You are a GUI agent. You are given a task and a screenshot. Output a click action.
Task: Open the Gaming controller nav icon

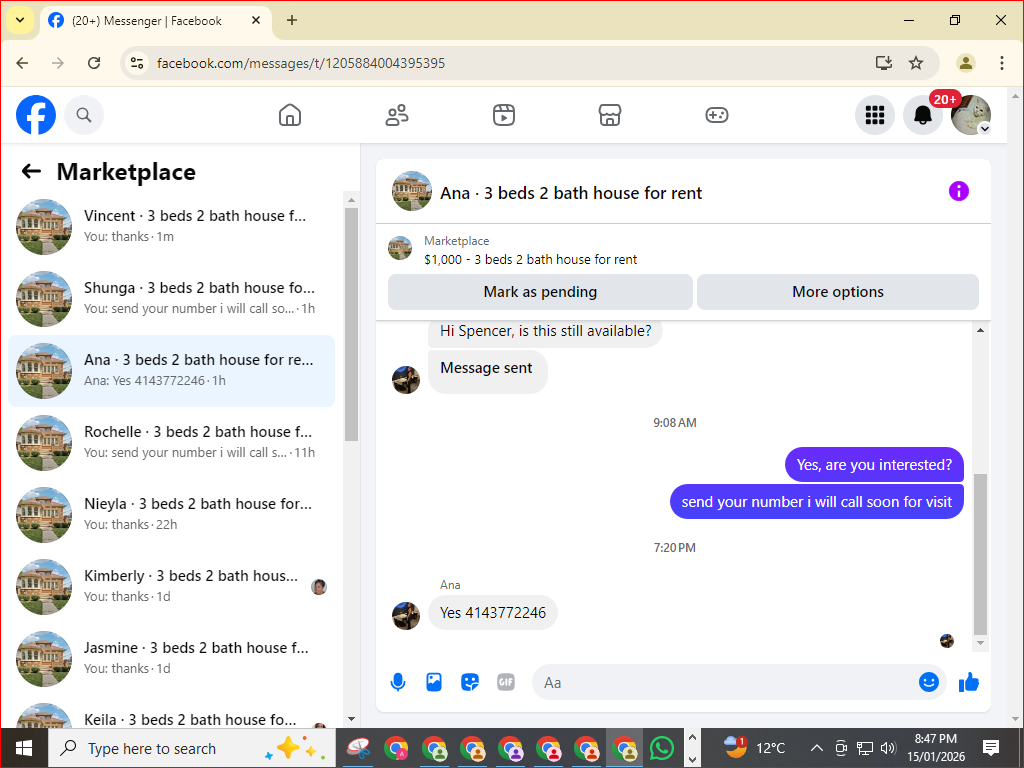[x=716, y=115]
